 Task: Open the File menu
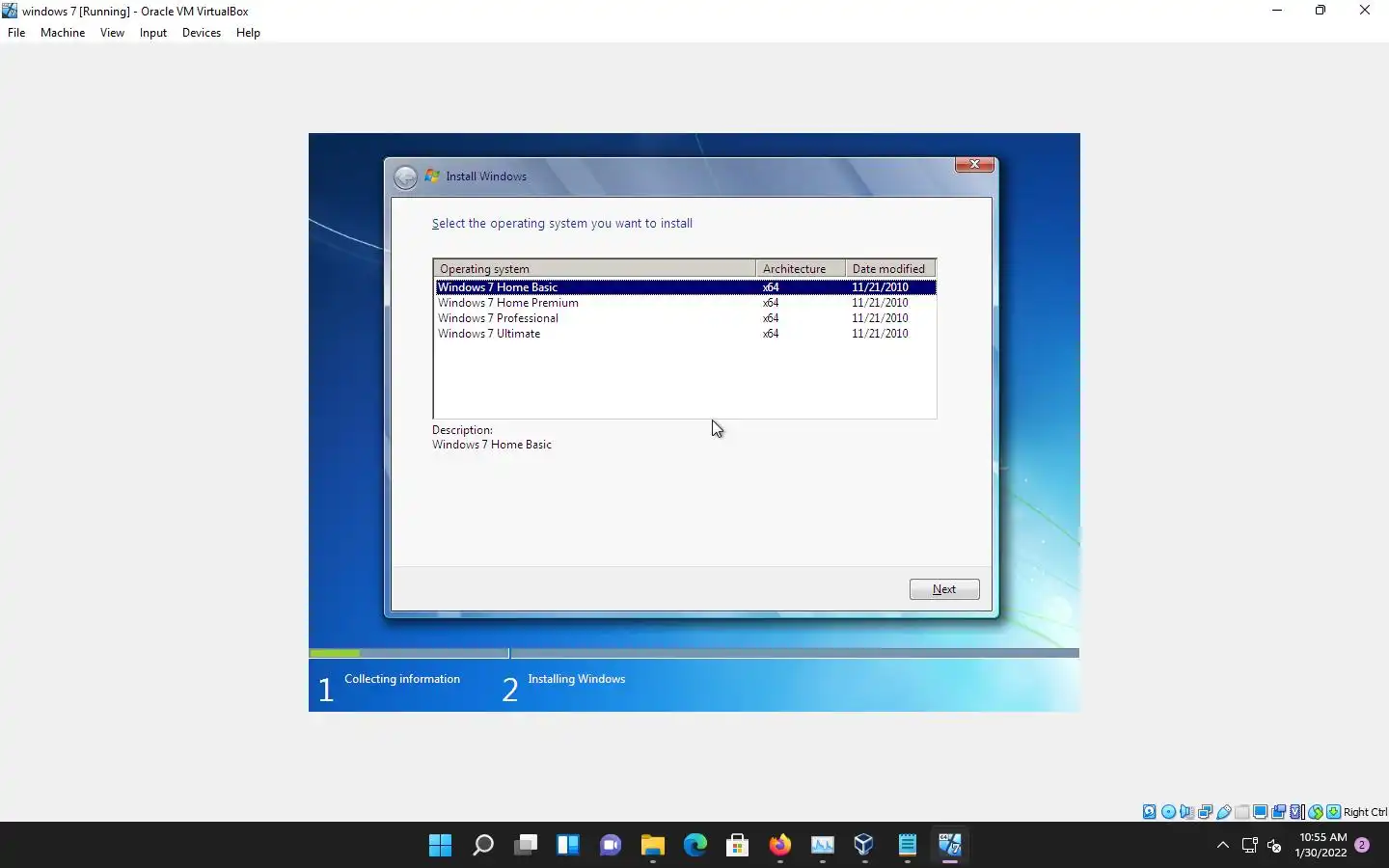pyautogui.click(x=16, y=32)
